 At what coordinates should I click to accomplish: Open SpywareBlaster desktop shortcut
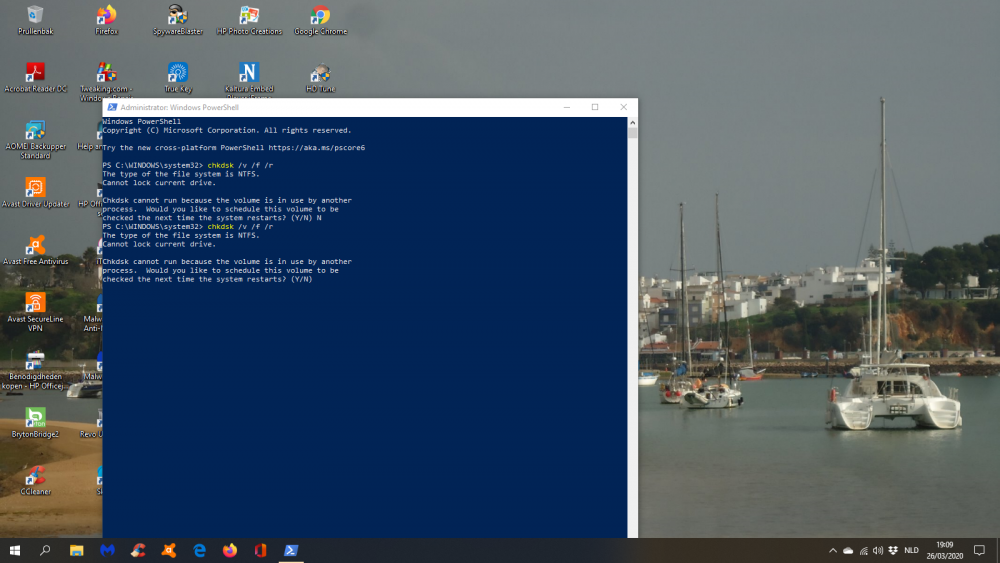177,15
